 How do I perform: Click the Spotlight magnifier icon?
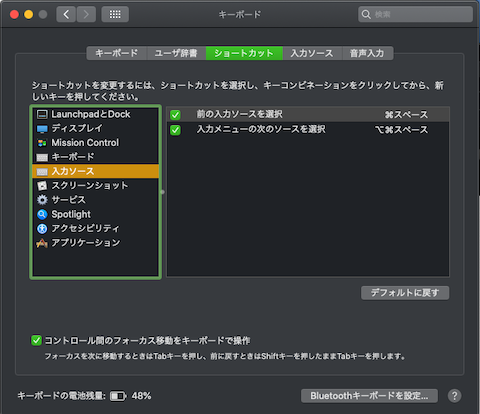[x=42, y=214]
